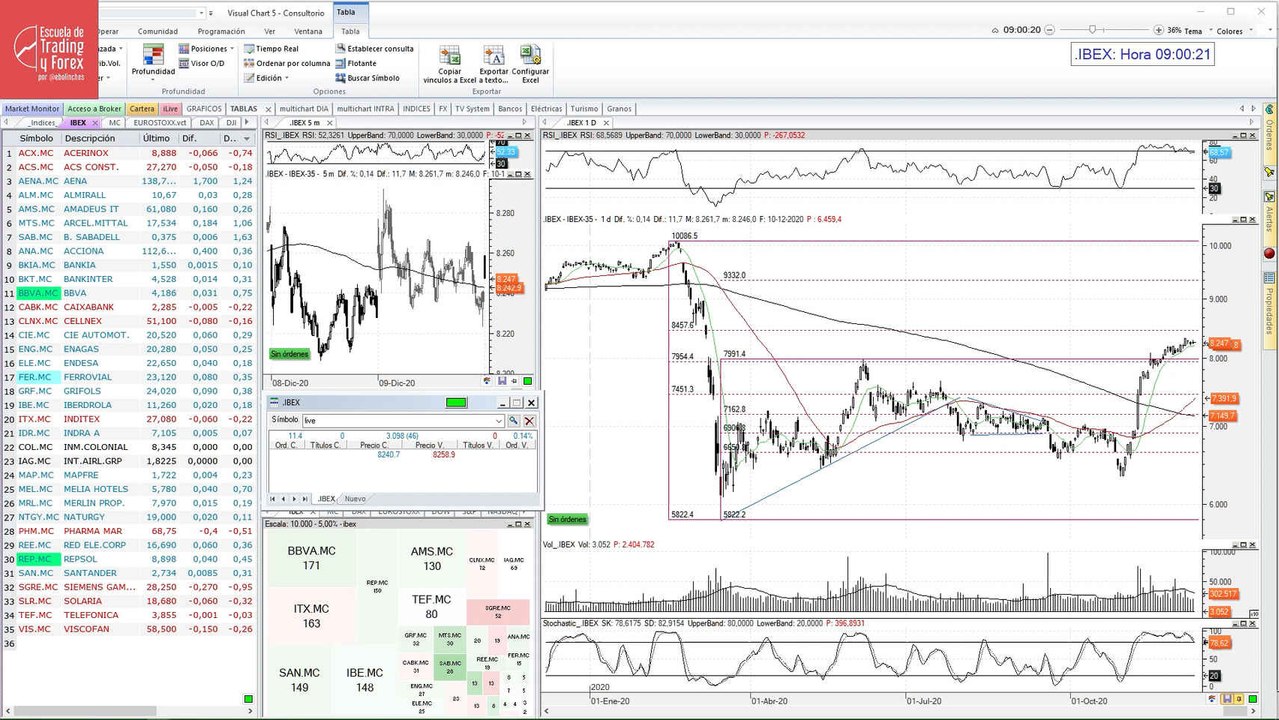This screenshot has width=1279, height=720.
Task: Open the Cartera tab
Action: tap(142, 108)
